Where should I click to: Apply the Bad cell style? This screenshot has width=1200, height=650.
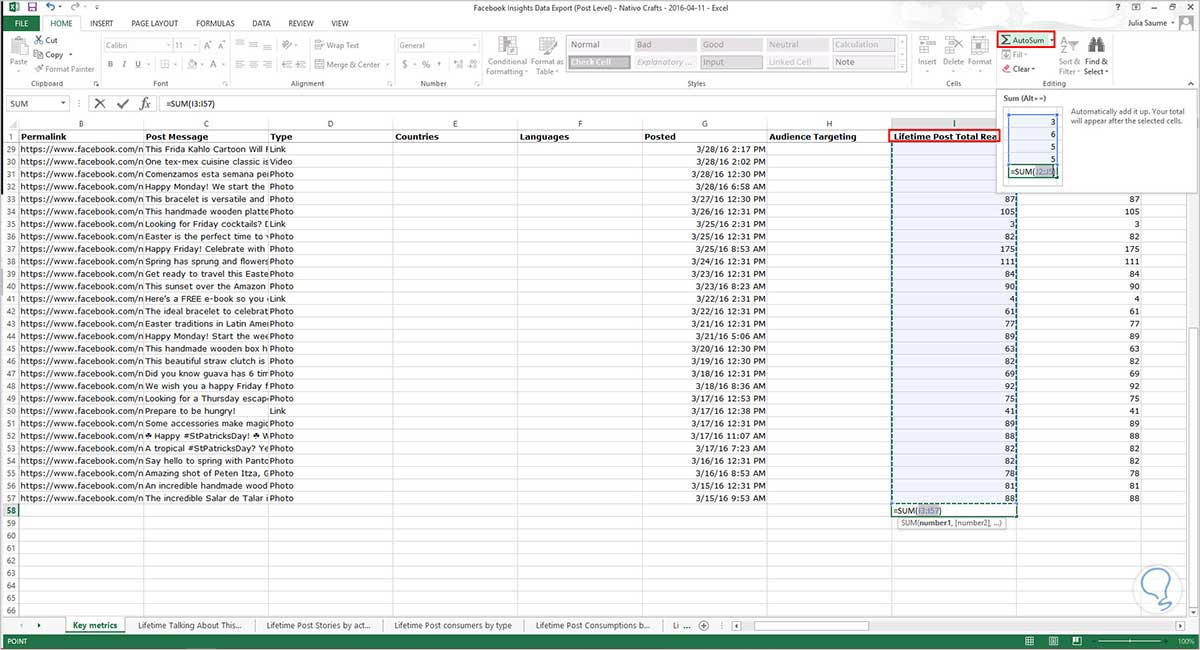click(663, 45)
